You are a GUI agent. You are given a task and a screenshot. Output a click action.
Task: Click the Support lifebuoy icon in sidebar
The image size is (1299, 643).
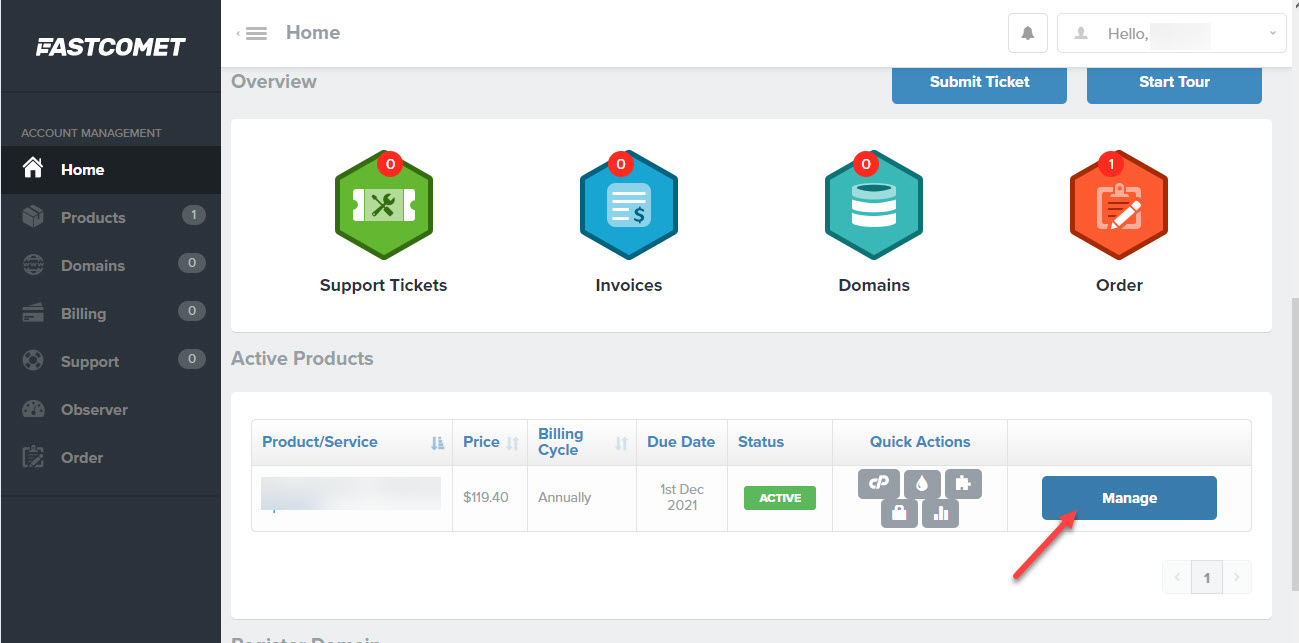[x=33, y=361]
